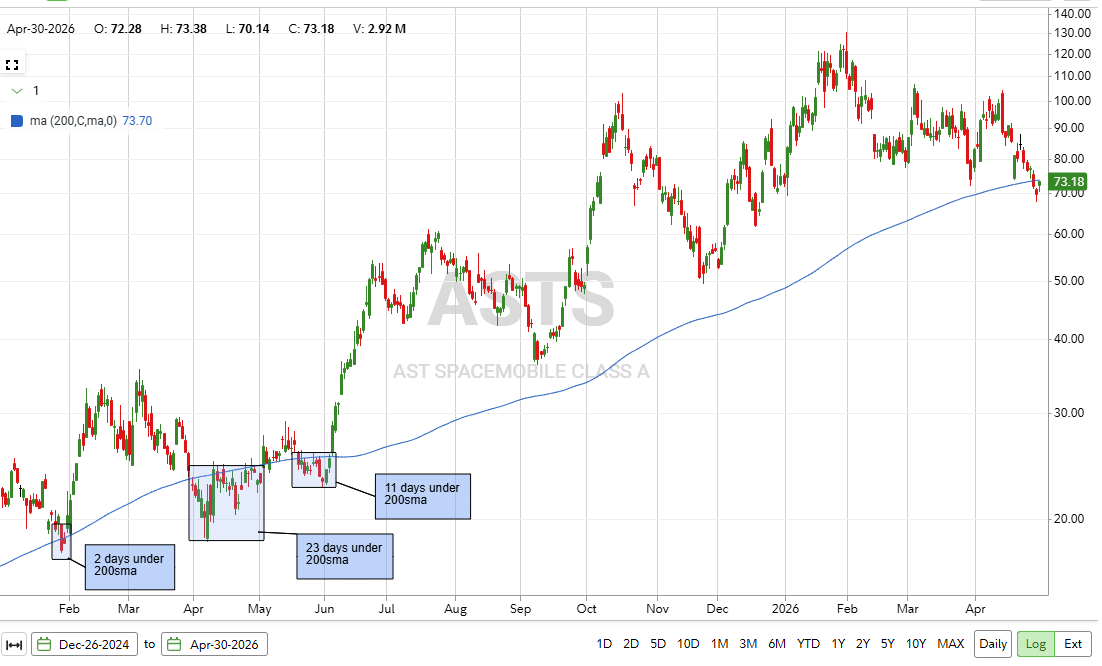Click the low price L: 70.14

click(247, 29)
